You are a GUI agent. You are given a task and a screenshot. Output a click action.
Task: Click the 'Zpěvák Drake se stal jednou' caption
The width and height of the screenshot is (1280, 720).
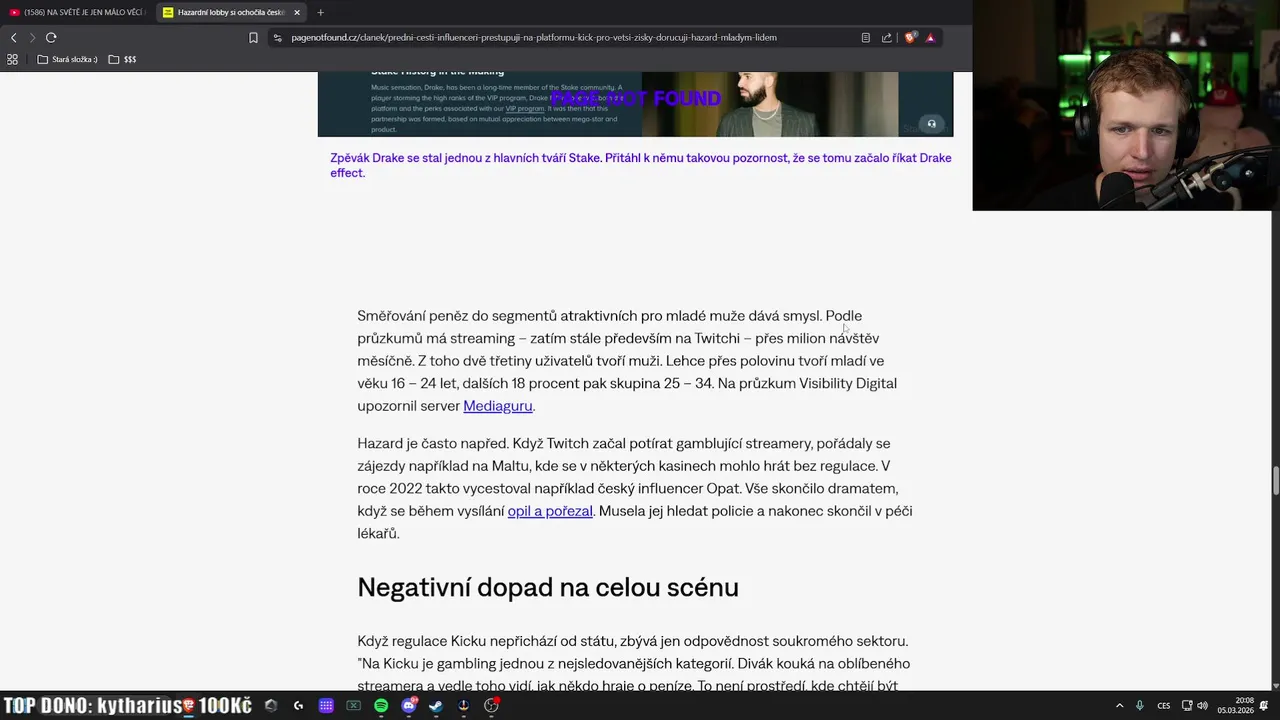(x=640, y=165)
